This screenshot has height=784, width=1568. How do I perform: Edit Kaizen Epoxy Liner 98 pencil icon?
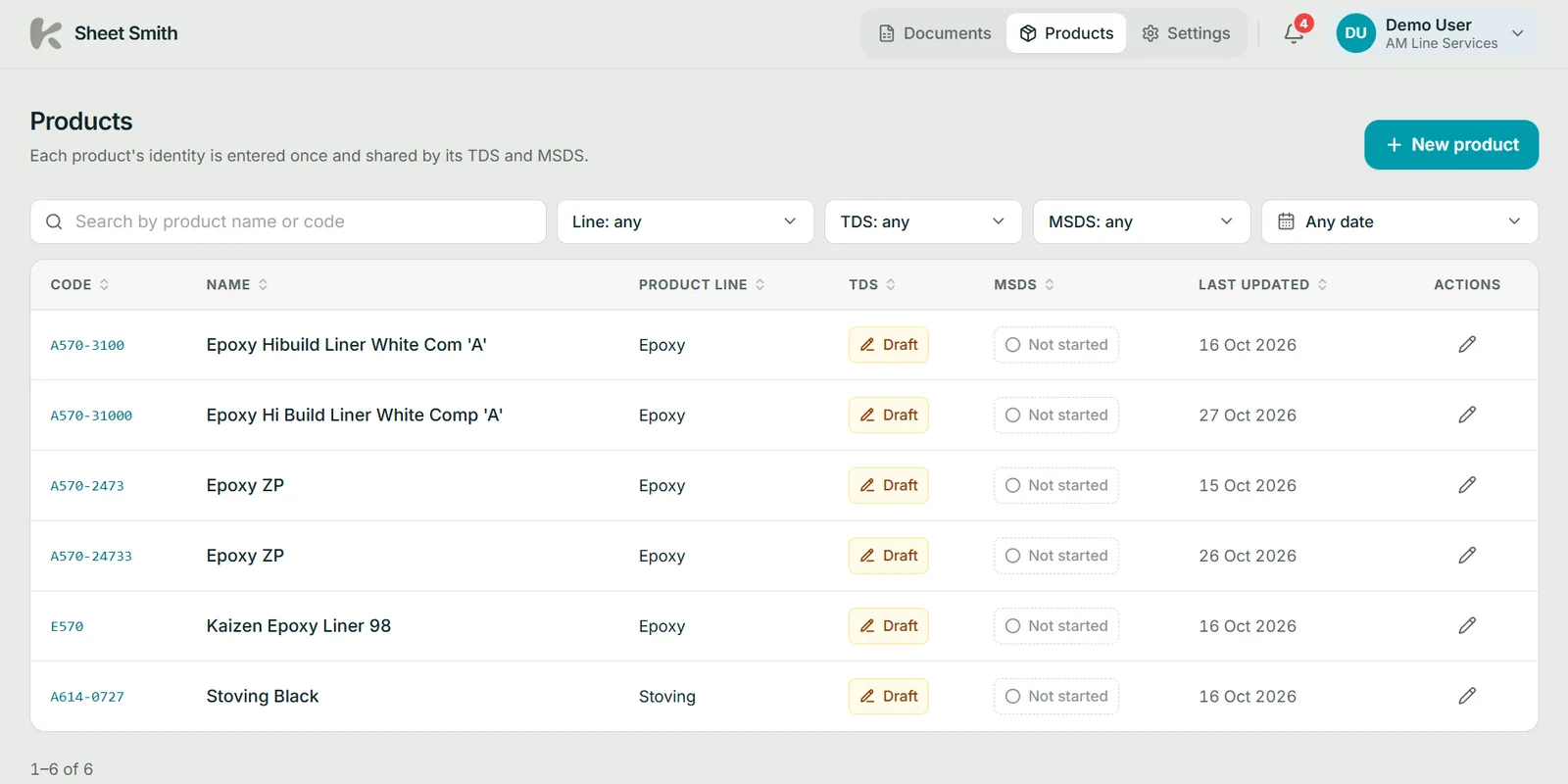(x=1467, y=626)
